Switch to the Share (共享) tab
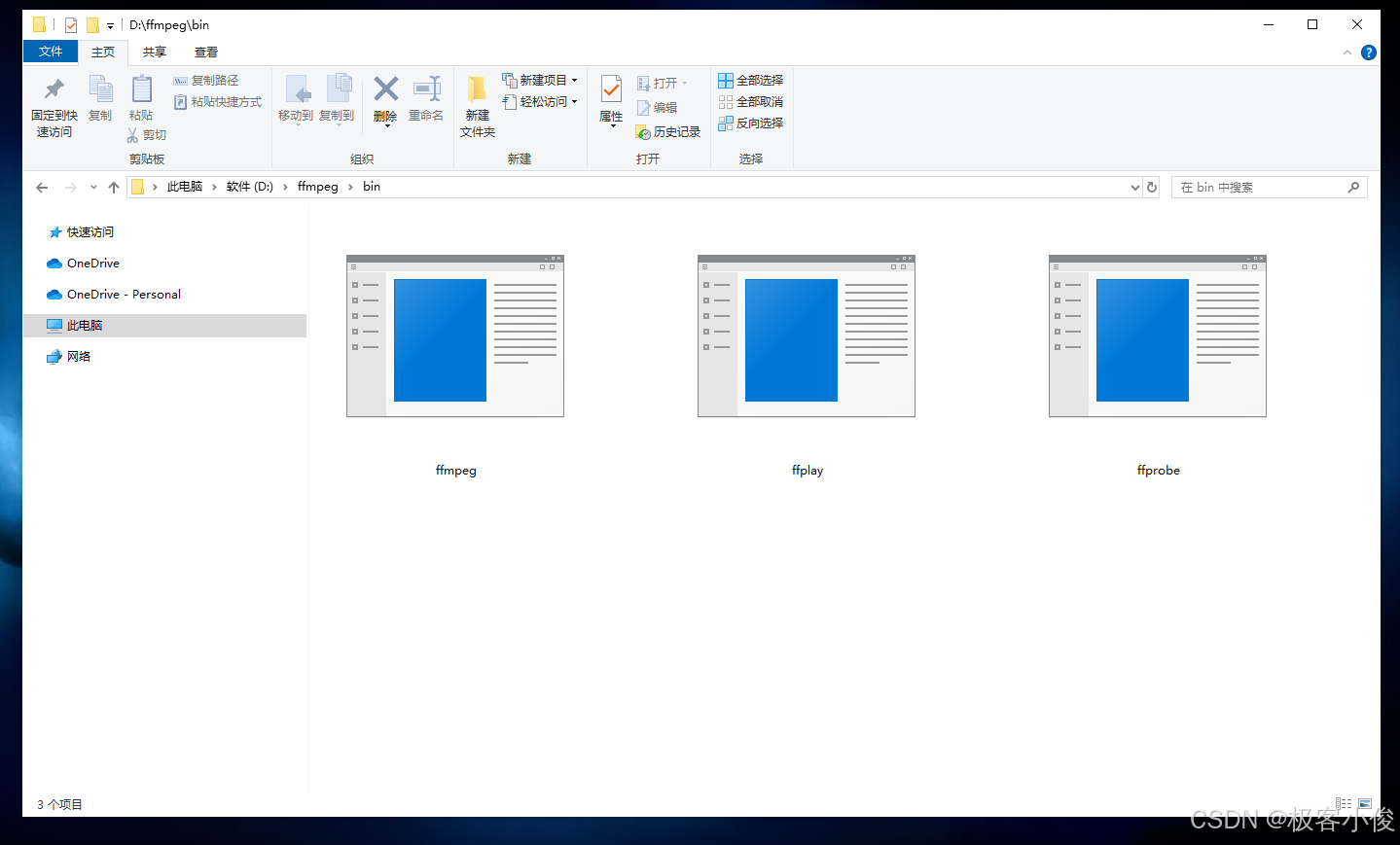1400x845 pixels. (155, 53)
